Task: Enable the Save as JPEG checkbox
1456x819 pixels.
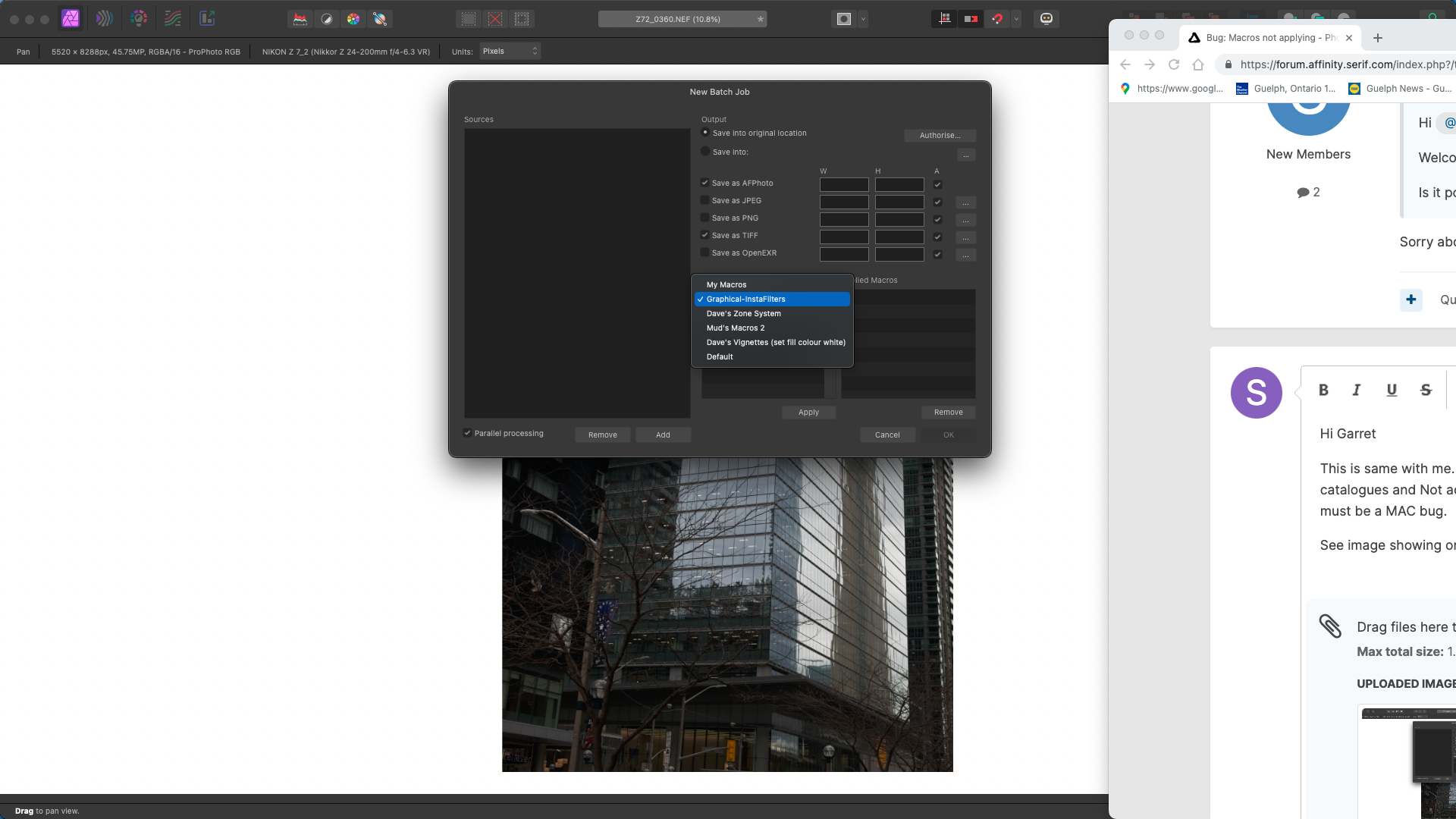Action: point(705,199)
